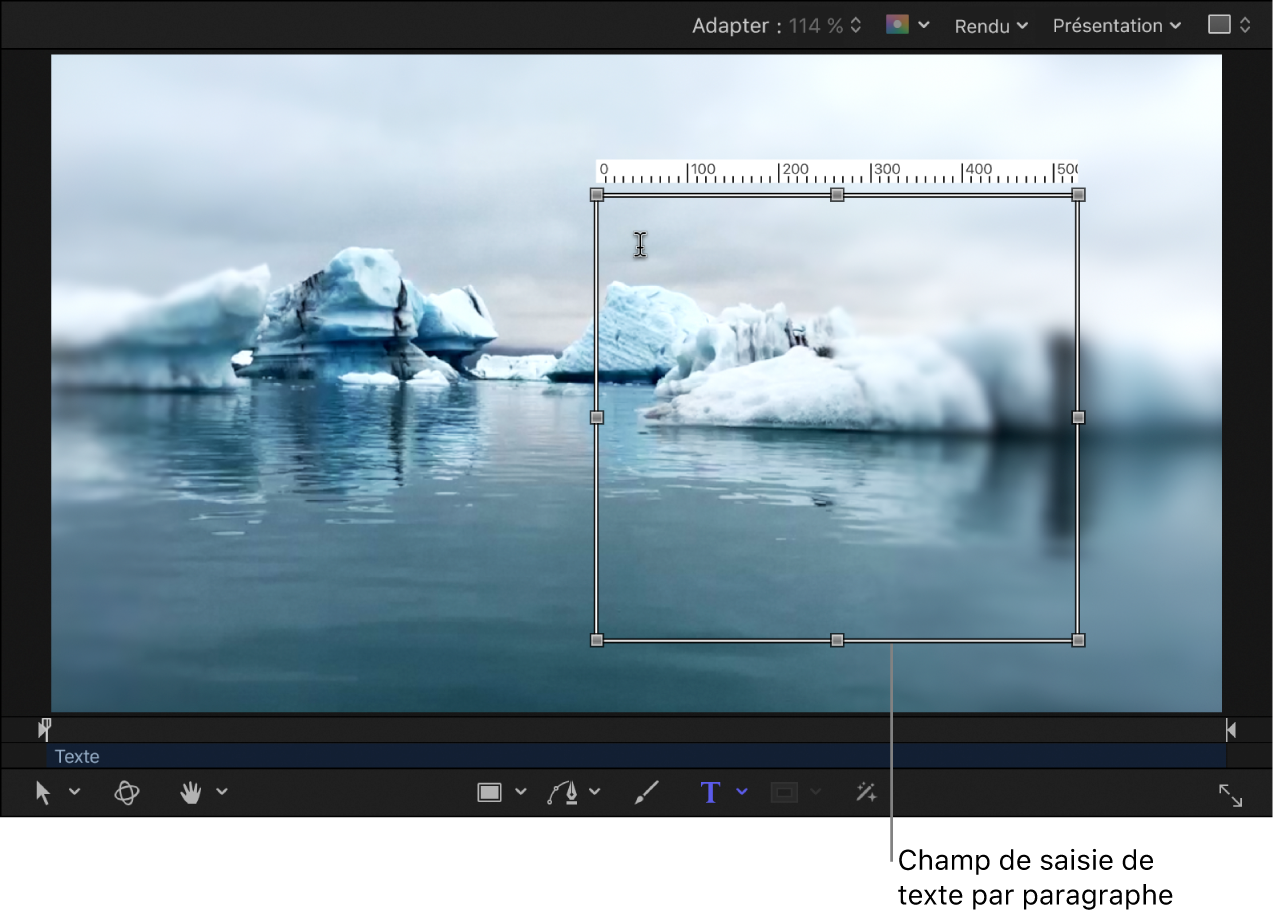Expand canvas with the full-screen arrows icon
Screen dimensions: 1274x913
(x=1230, y=795)
